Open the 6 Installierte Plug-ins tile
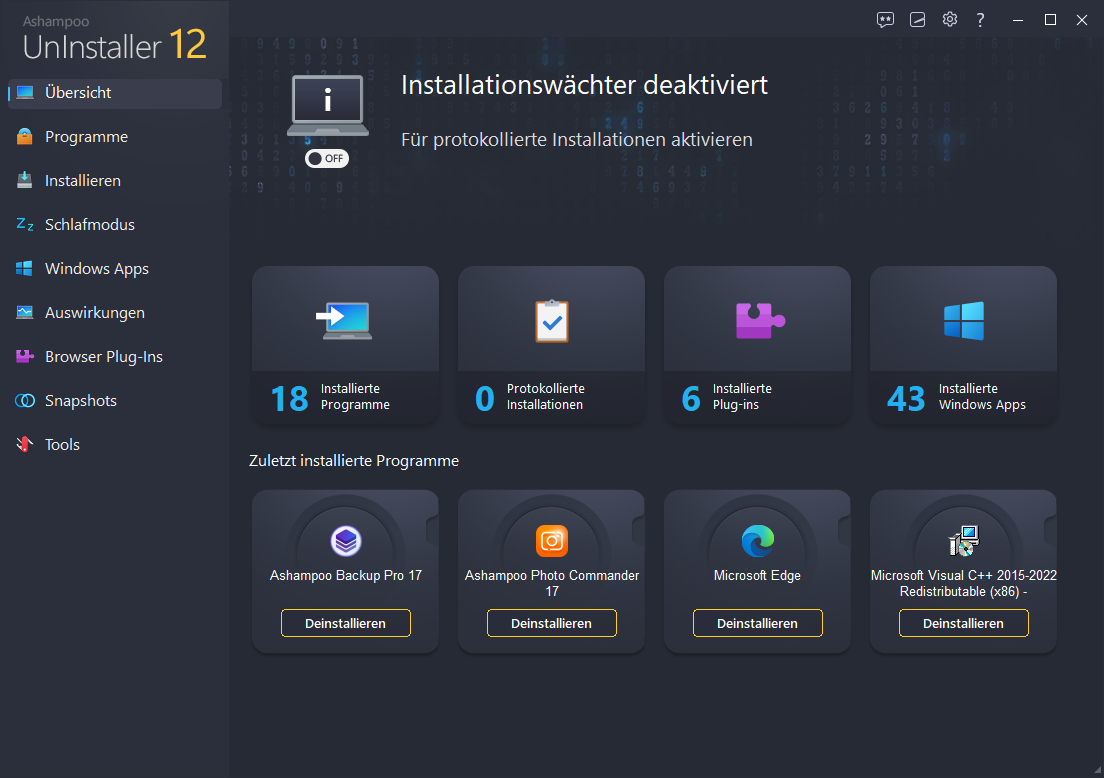Screen dimensions: 1104x778 (x=758, y=346)
